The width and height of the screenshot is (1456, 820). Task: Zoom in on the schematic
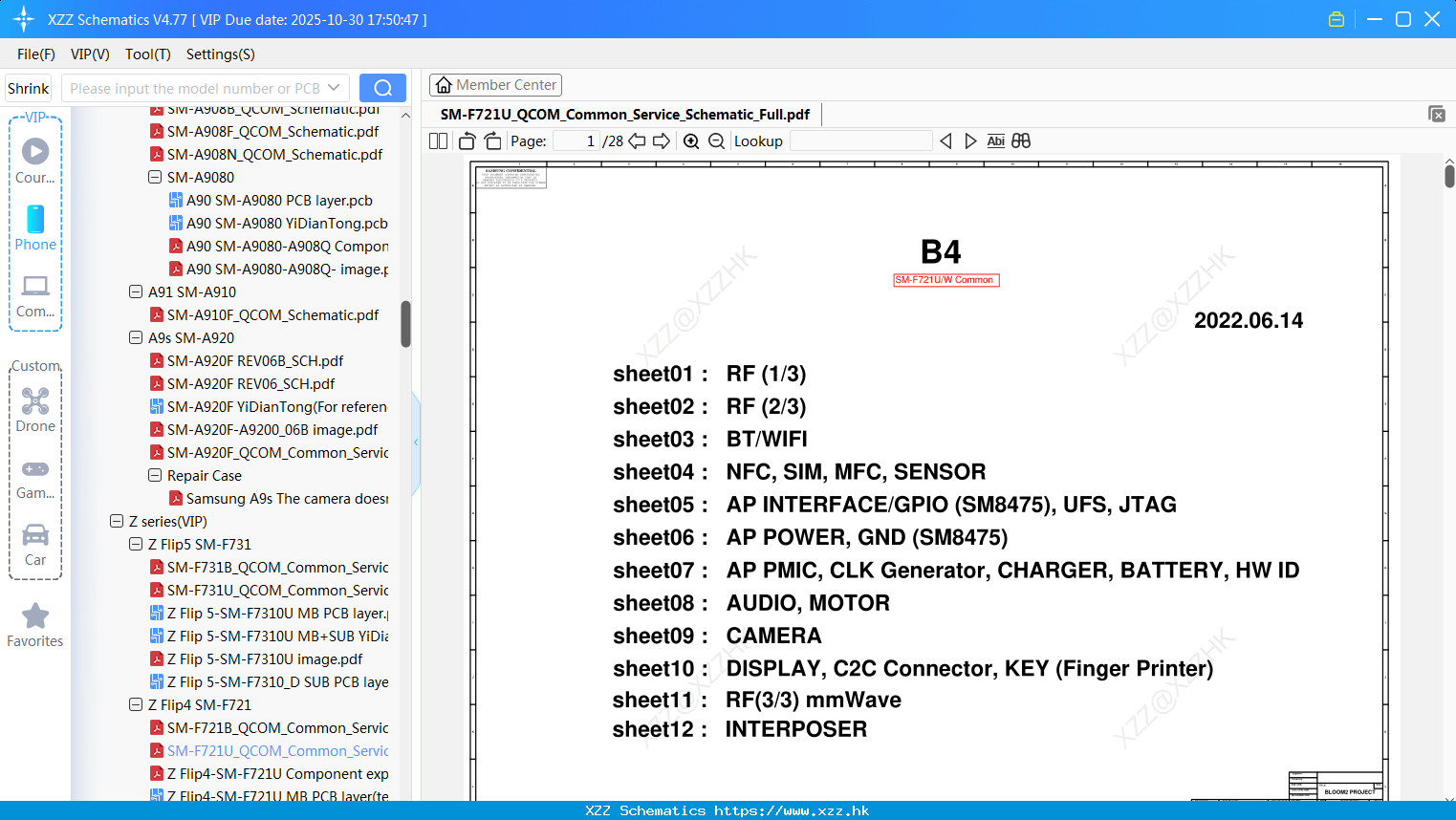[x=691, y=140]
